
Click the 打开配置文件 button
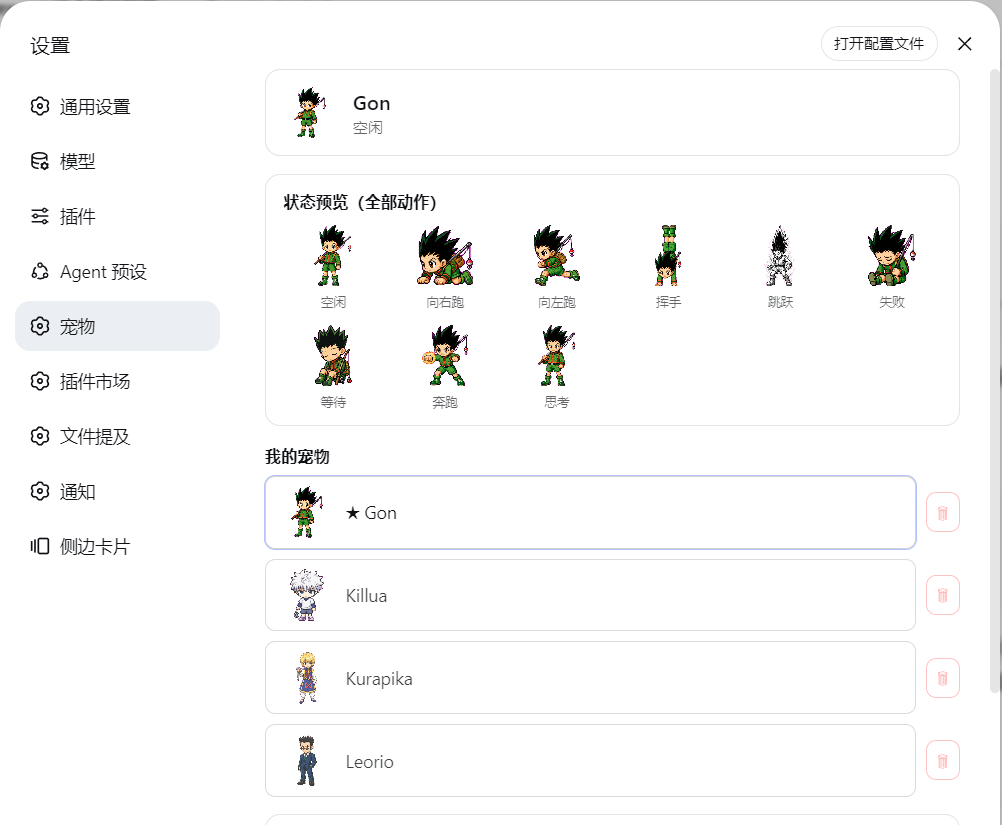coord(879,43)
